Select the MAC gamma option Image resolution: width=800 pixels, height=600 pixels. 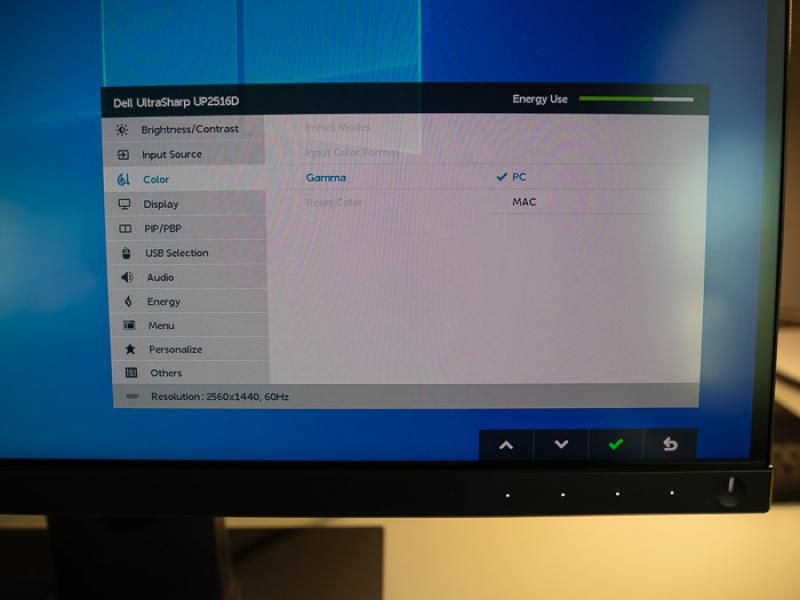(524, 202)
